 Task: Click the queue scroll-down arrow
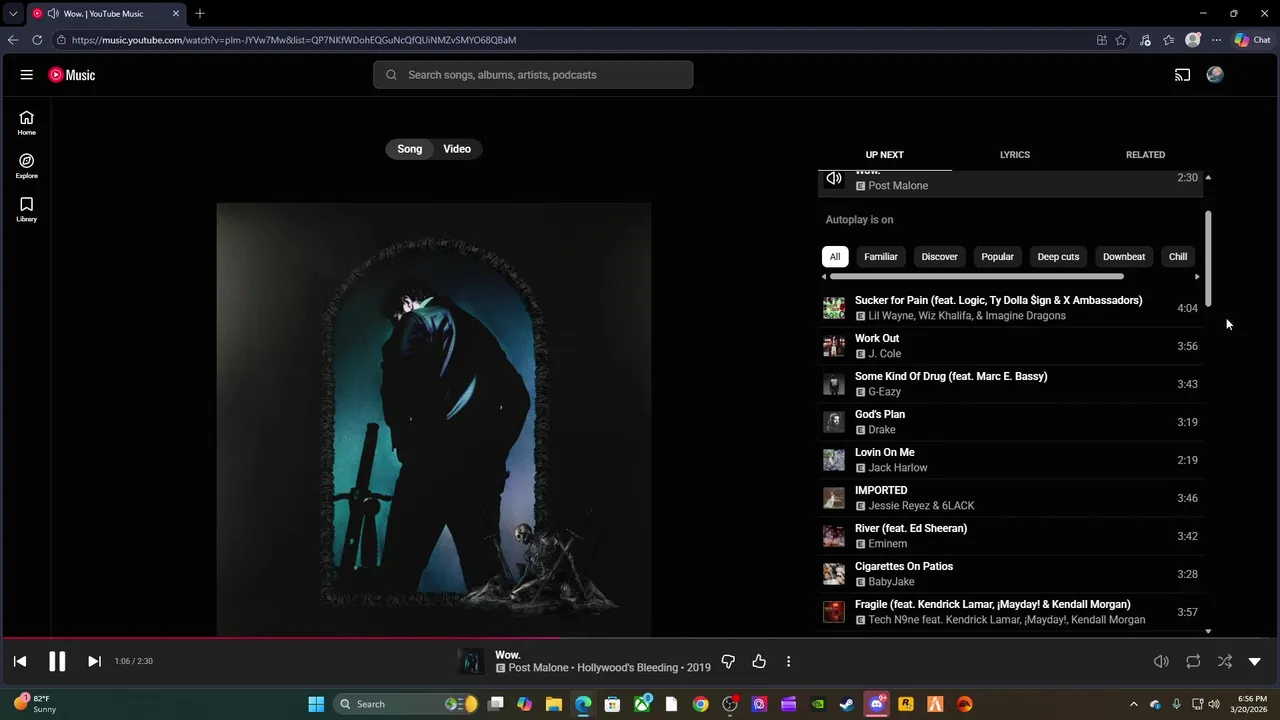[1208, 631]
